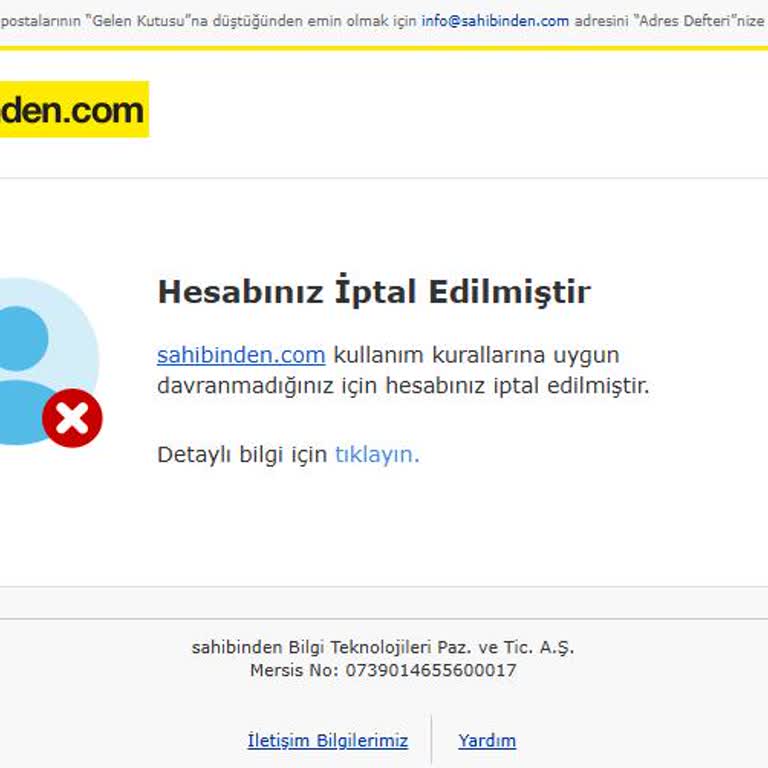
Task: Select the 'Hesabınız İptal Edilmiştir' heading
Action: click(x=374, y=291)
